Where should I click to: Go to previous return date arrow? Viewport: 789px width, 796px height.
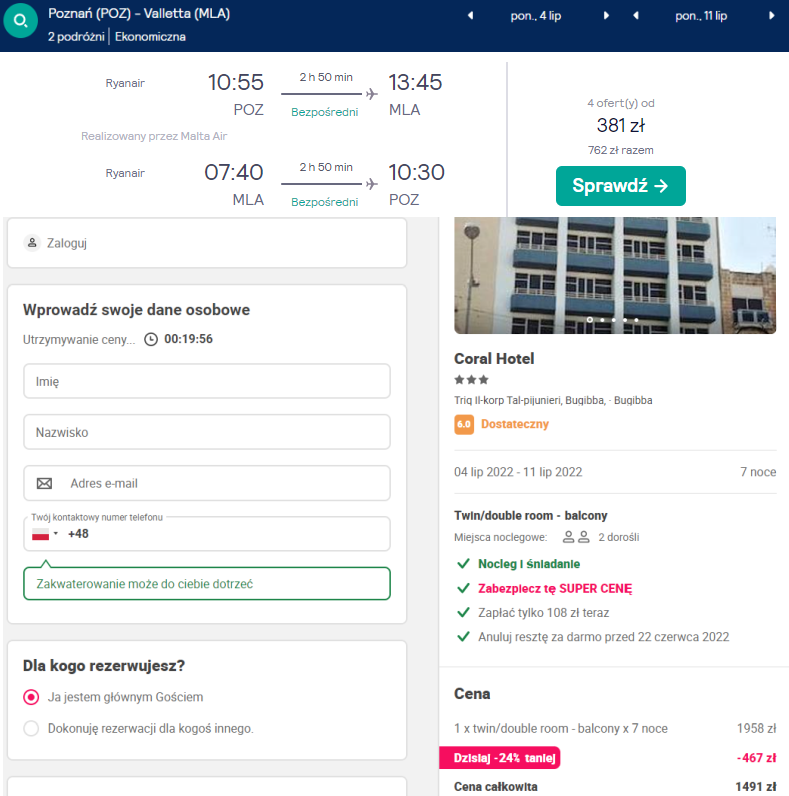636,16
